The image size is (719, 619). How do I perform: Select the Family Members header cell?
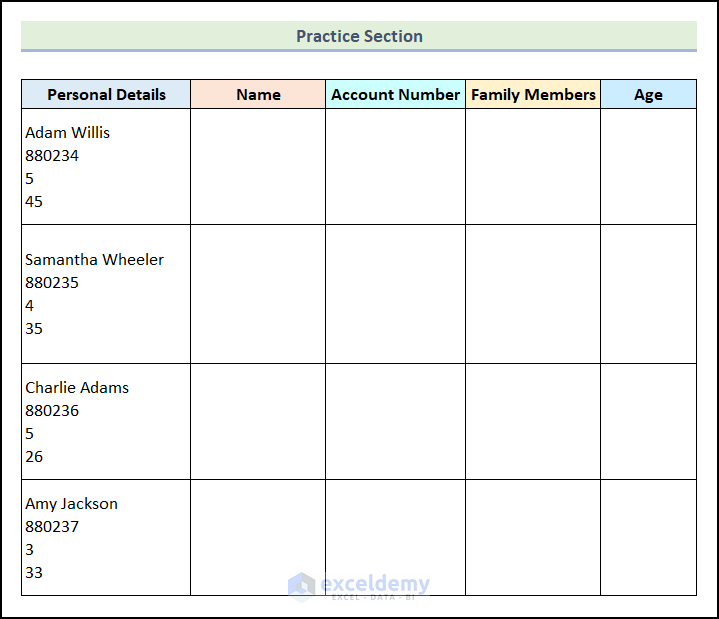533,95
